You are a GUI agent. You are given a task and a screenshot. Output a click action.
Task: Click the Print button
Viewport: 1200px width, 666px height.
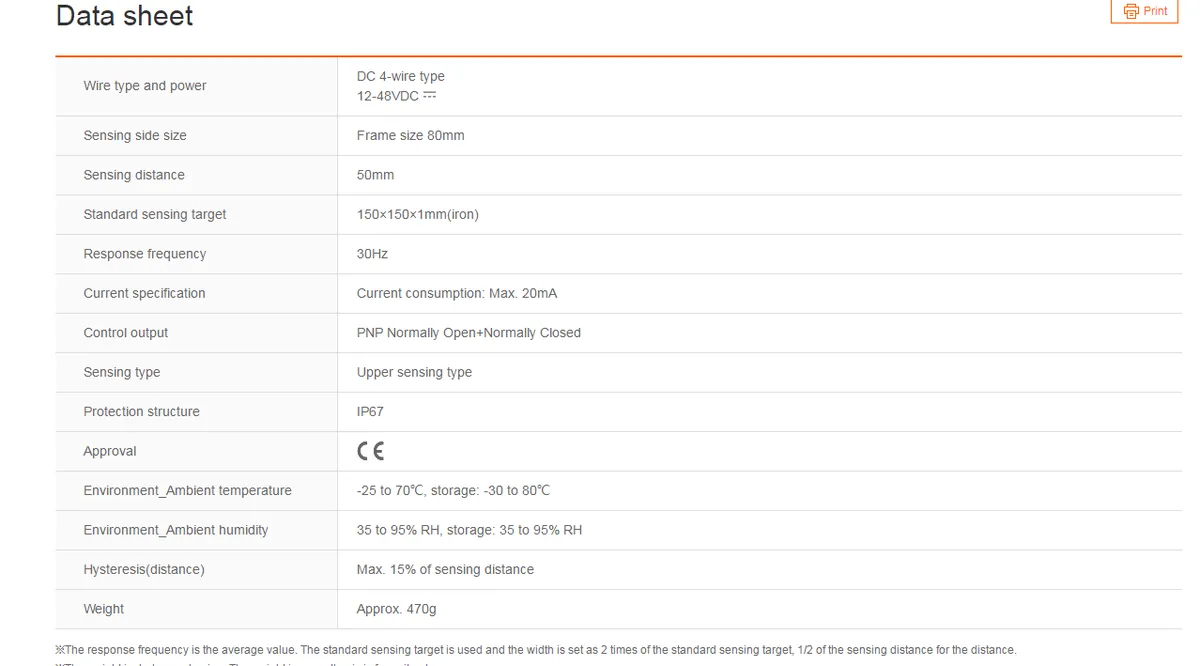(1144, 11)
